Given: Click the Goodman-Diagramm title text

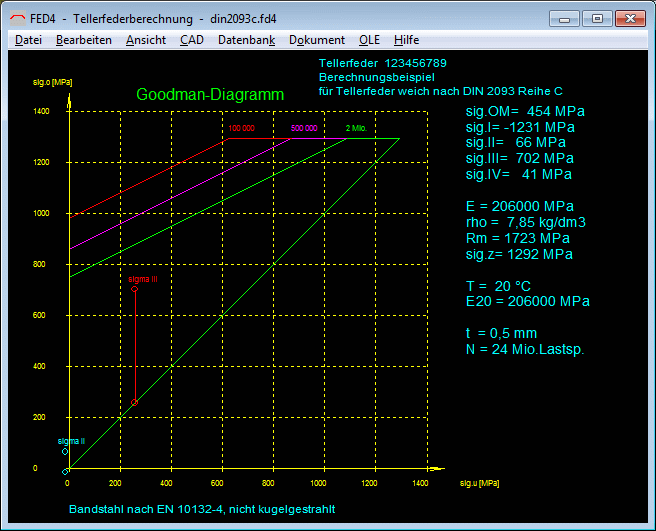Looking at the screenshot, I should [210, 94].
